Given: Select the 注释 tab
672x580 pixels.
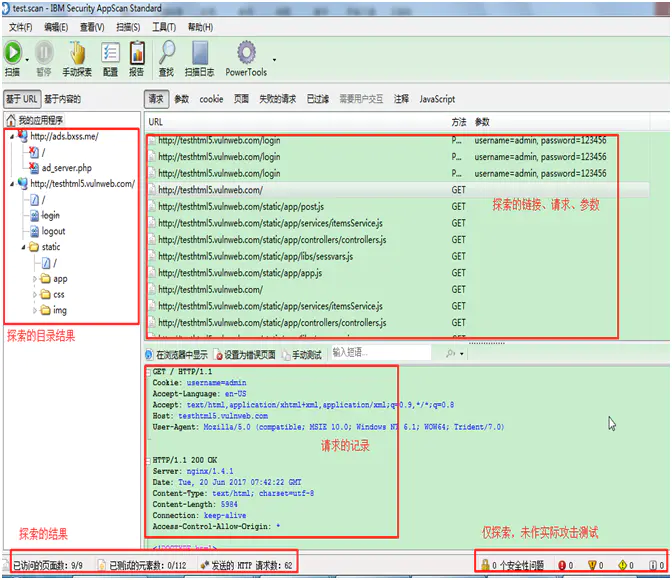Looking at the screenshot, I should (401, 99).
